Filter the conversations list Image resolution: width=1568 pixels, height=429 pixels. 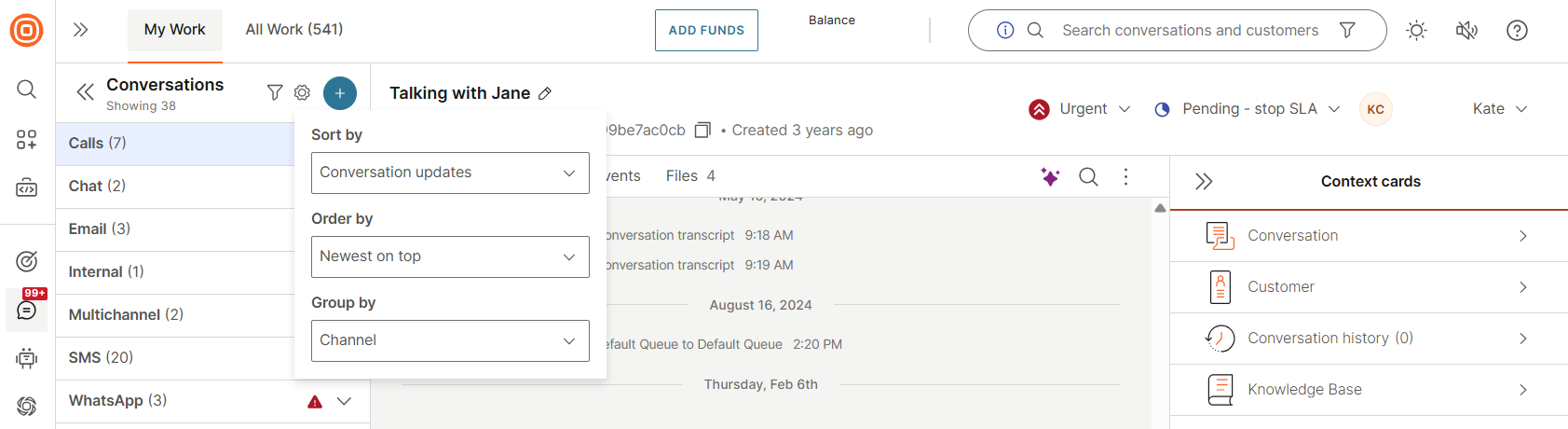[275, 92]
